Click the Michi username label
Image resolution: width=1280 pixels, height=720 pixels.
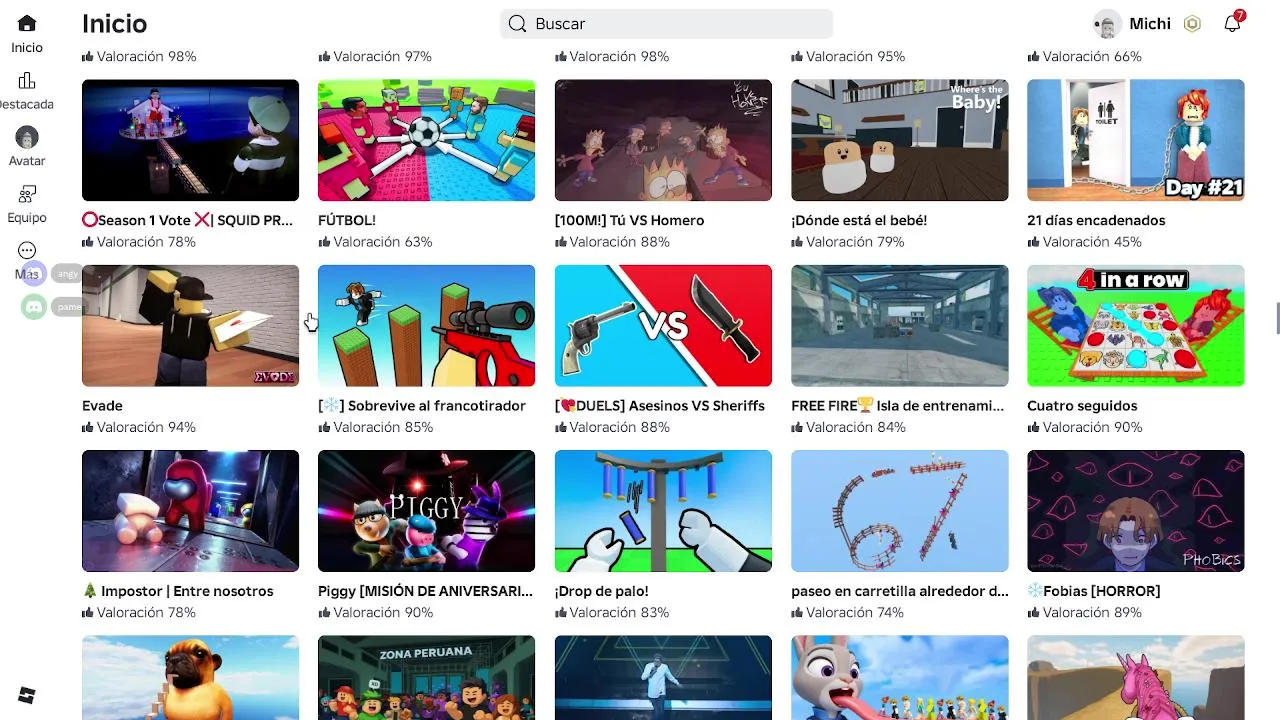coord(1150,24)
